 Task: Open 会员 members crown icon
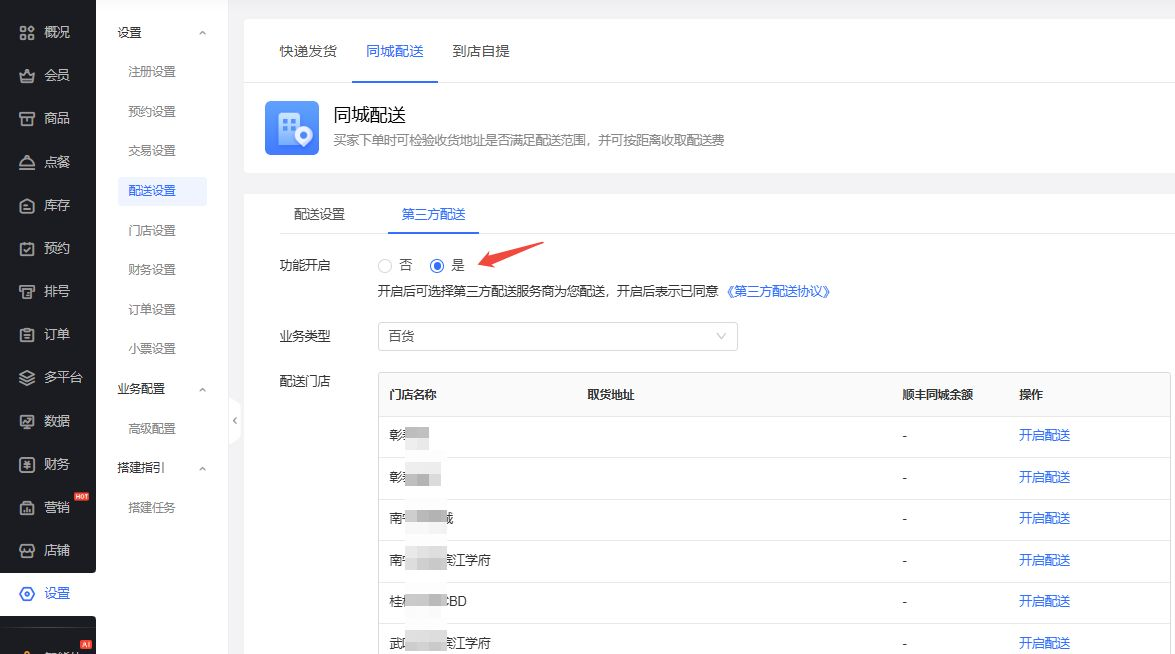[27, 75]
